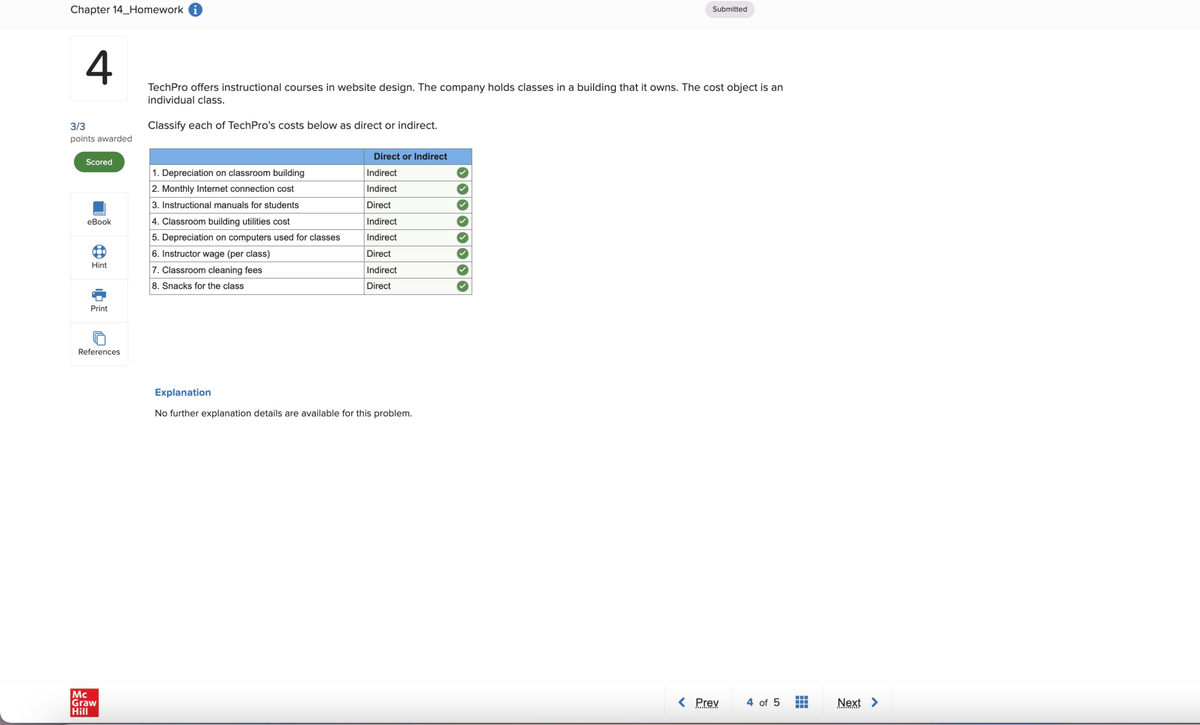The width and height of the screenshot is (1200, 725).
Task: Go to the Next question
Action: click(849, 703)
